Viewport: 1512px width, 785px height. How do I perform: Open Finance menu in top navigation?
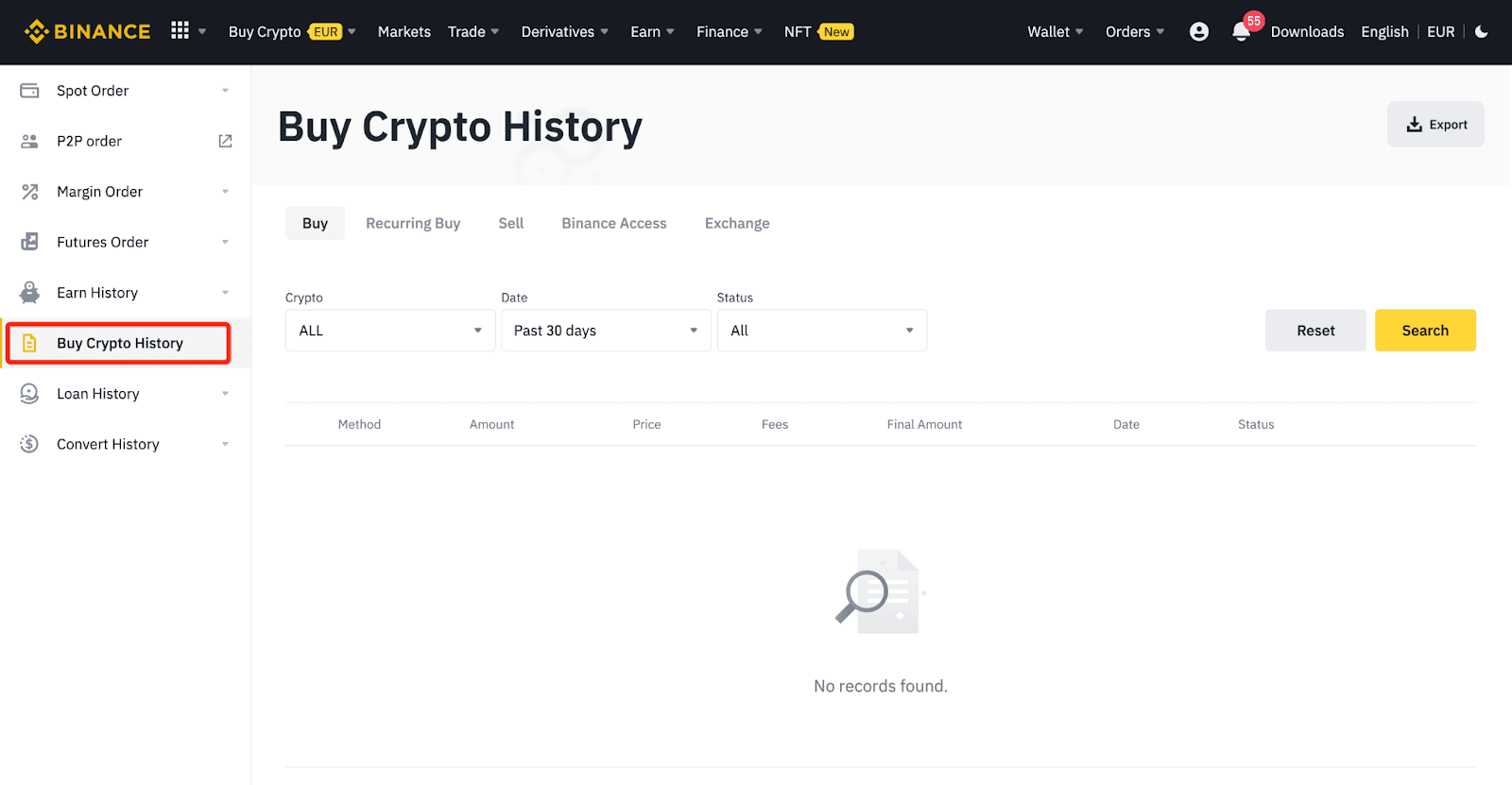click(x=730, y=31)
